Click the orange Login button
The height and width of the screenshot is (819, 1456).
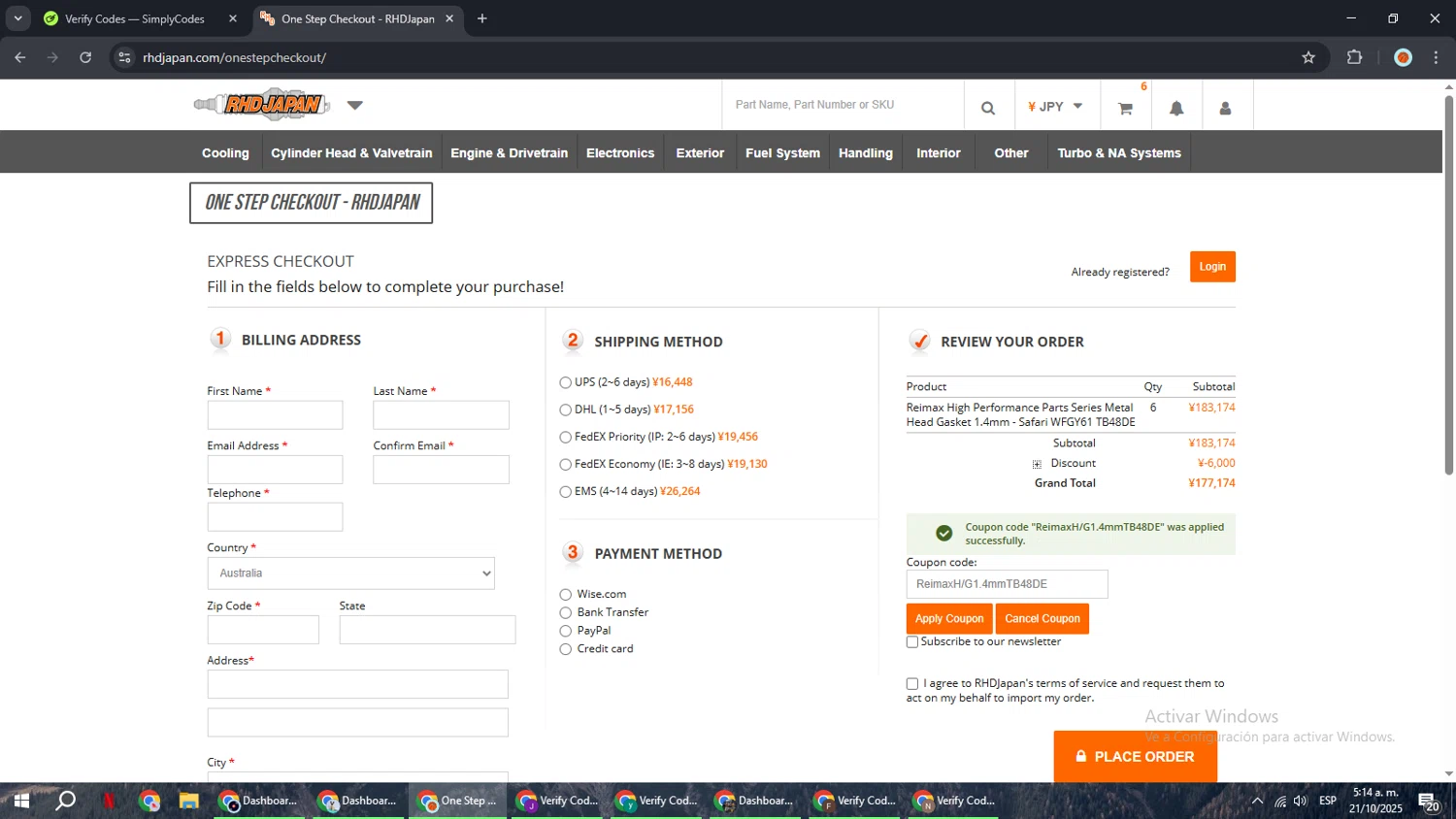[1212, 267]
